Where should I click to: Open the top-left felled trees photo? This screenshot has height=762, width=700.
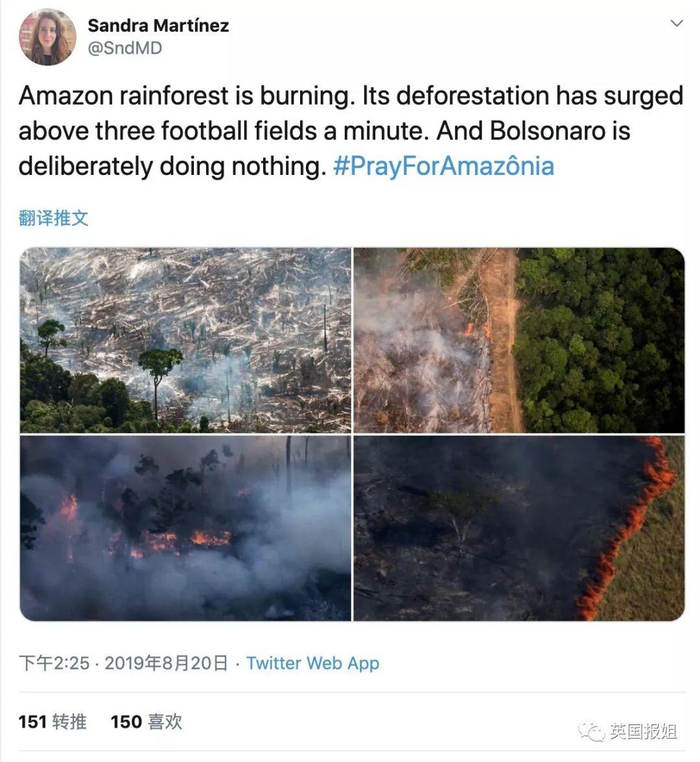pyautogui.click(x=186, y=340)
